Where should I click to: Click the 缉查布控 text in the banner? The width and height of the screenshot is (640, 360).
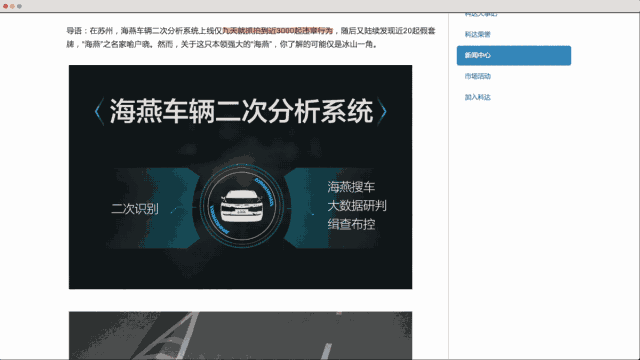coord(351,224)
